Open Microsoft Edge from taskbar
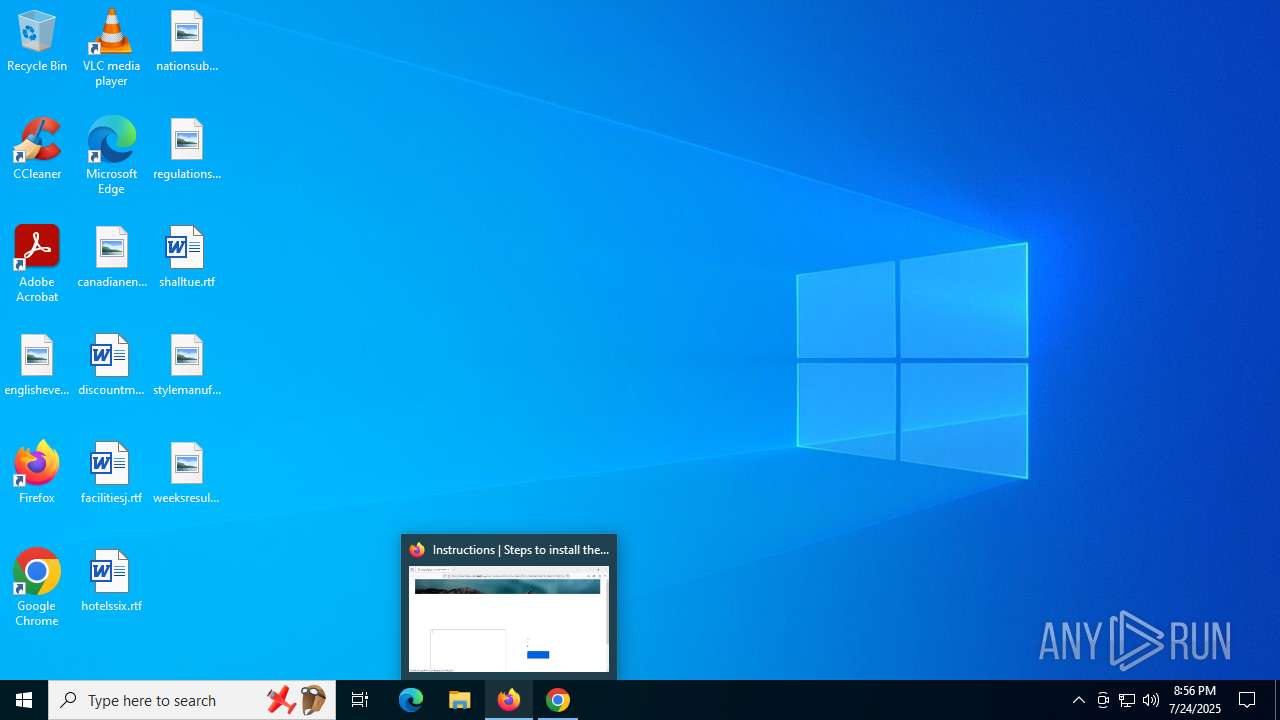The height and width of the screenshot is (720, 1280). coord(411,700)
